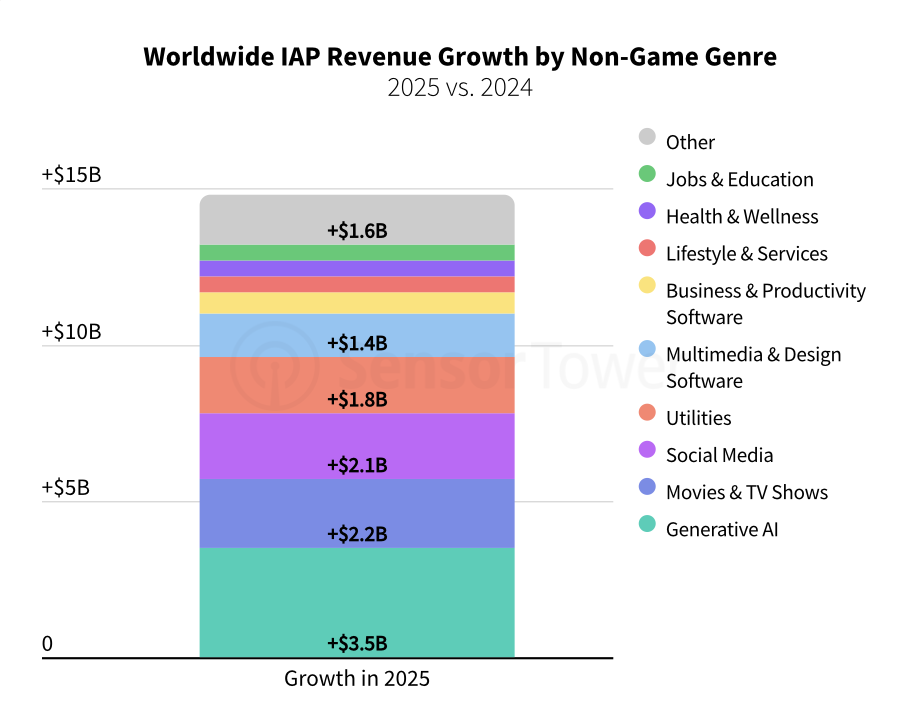This screenshot has width=920, height=712.
Task: Click the Movies & TV Shows legend dot
Action: [647, 487]
